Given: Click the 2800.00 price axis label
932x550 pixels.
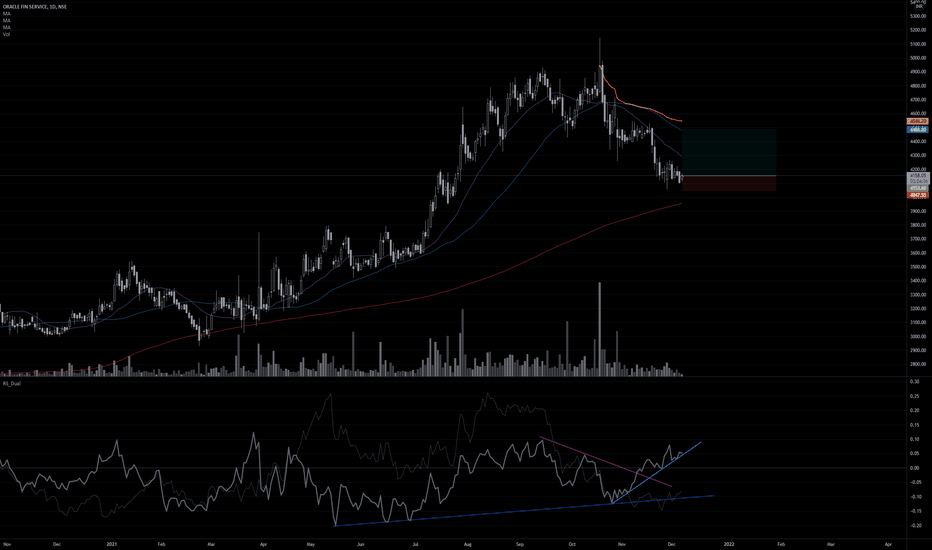Looking at the screenshot, I should tap(918, 364).
